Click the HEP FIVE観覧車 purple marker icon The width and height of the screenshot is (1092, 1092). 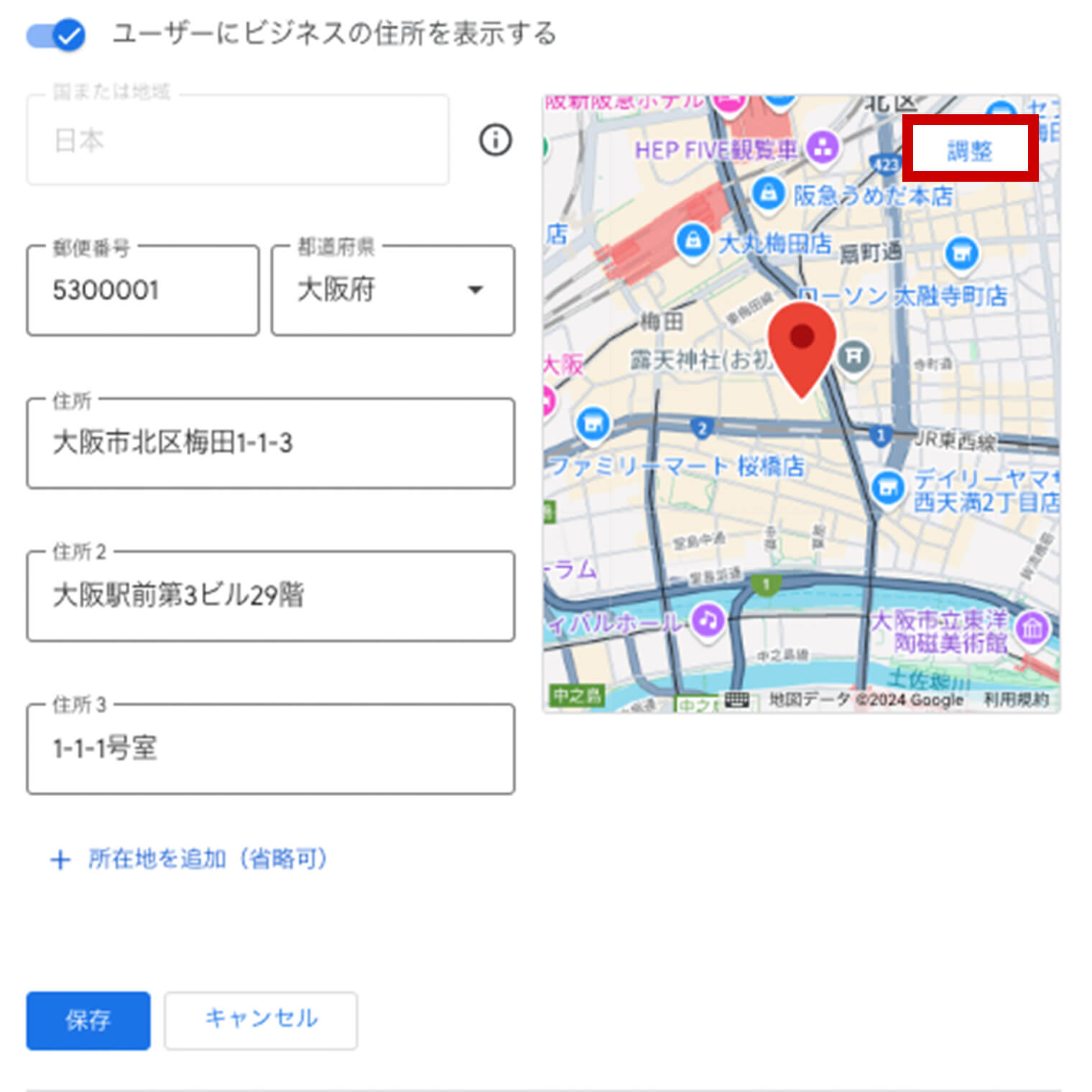pyautogui.click(x=823, y=148)
